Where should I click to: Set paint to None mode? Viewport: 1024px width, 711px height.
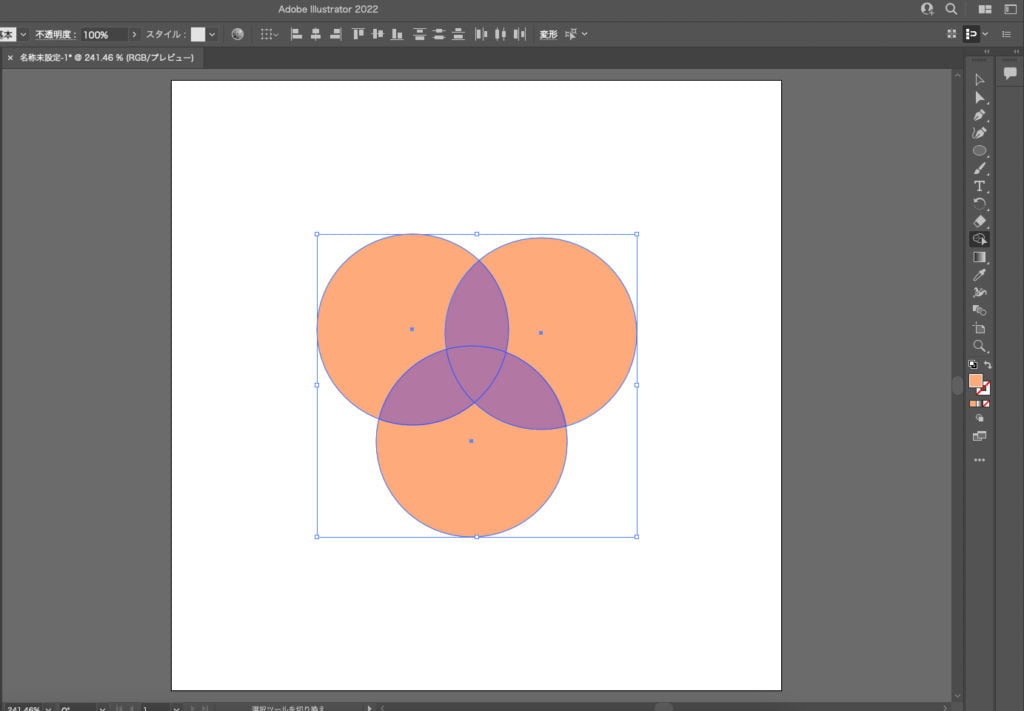coord(986,404)
